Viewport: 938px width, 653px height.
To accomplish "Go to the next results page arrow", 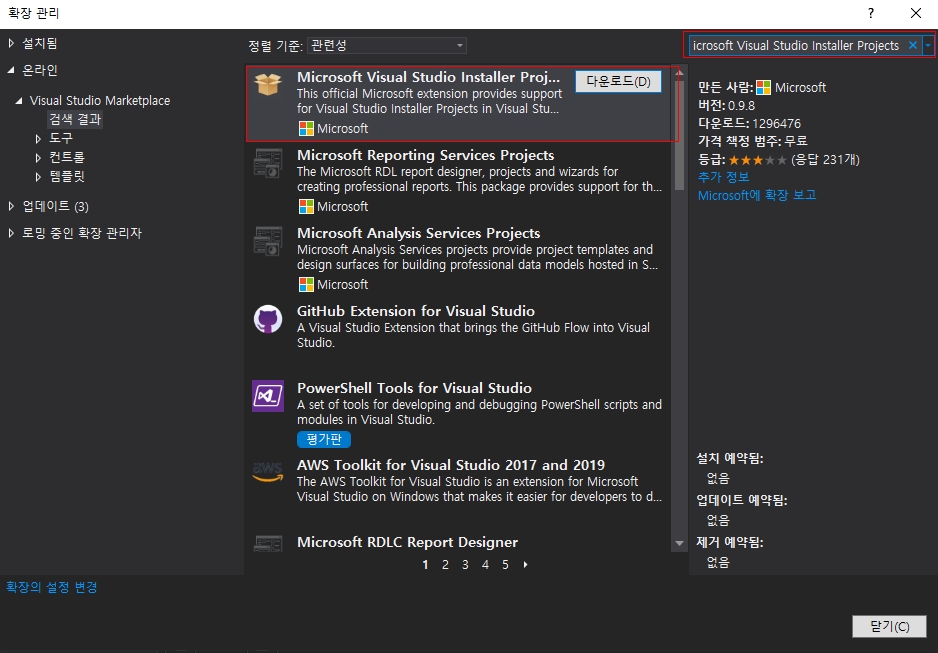I will click(525, 564).
